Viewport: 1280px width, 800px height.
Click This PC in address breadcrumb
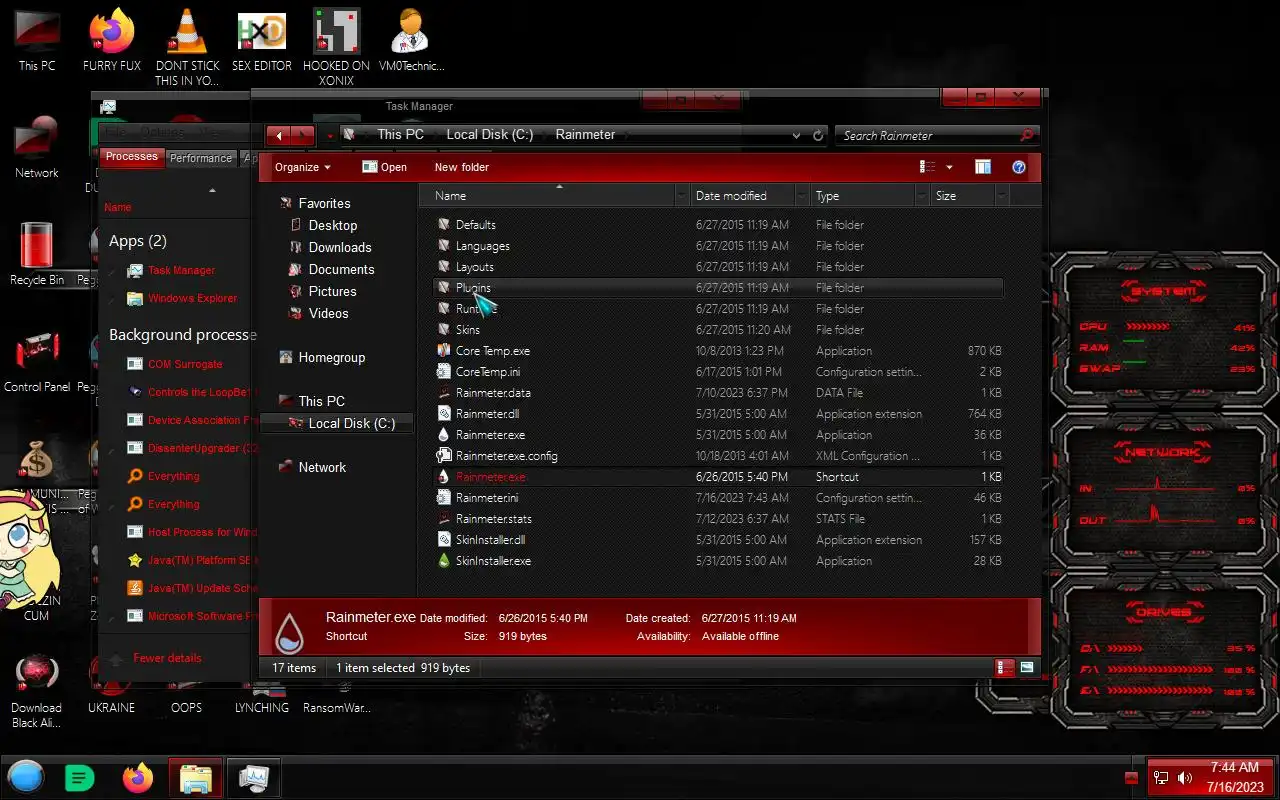click(x=400, y=134)
